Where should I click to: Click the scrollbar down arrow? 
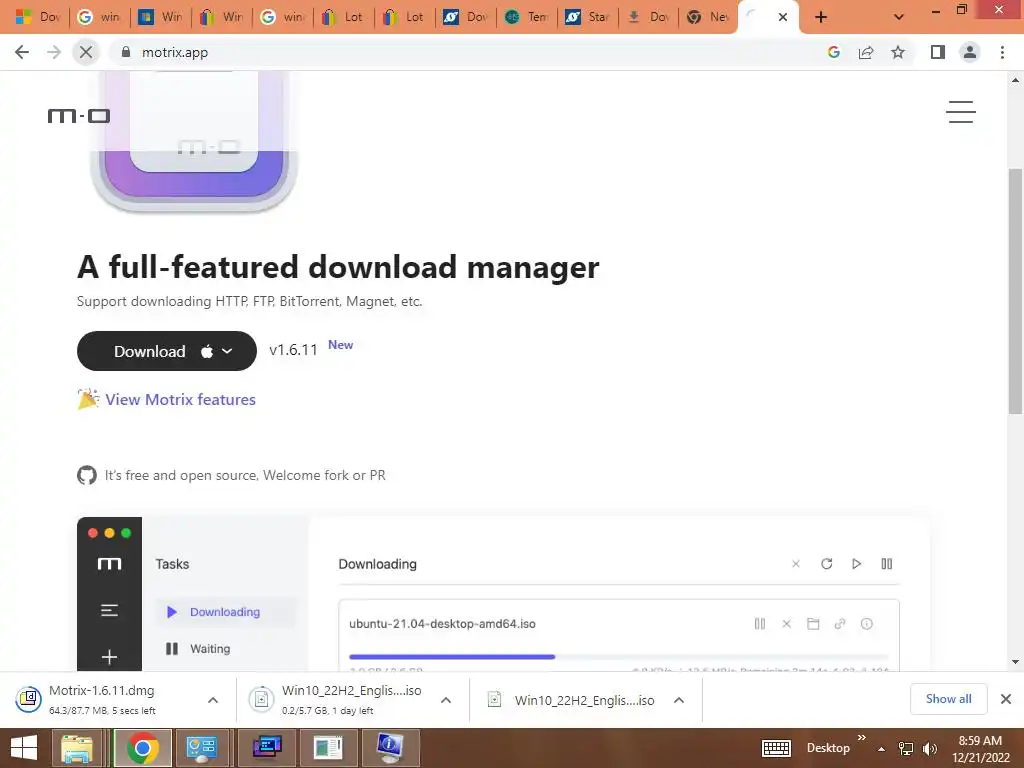[1015, 662]
